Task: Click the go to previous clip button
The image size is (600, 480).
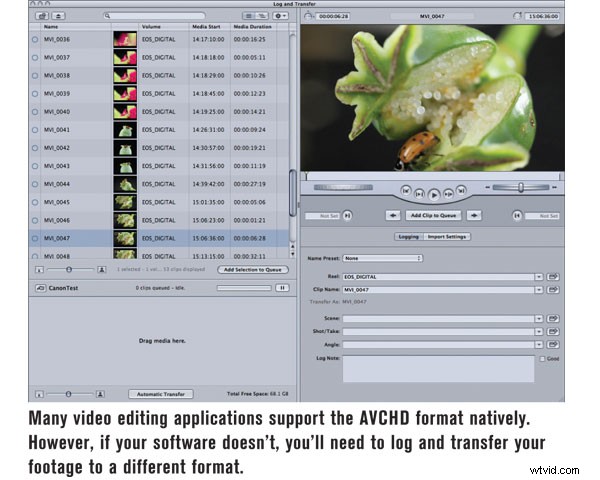Action: click(x=406, y=190)
